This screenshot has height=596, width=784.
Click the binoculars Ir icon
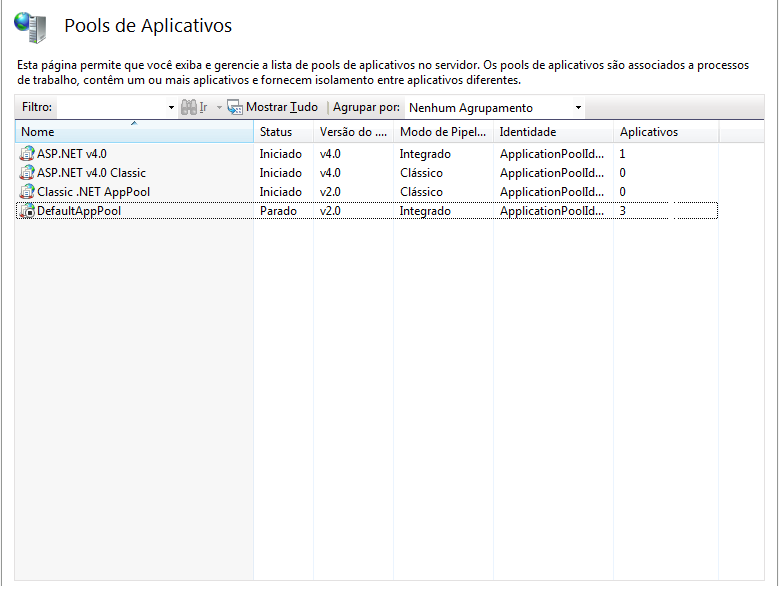[188, 107]
